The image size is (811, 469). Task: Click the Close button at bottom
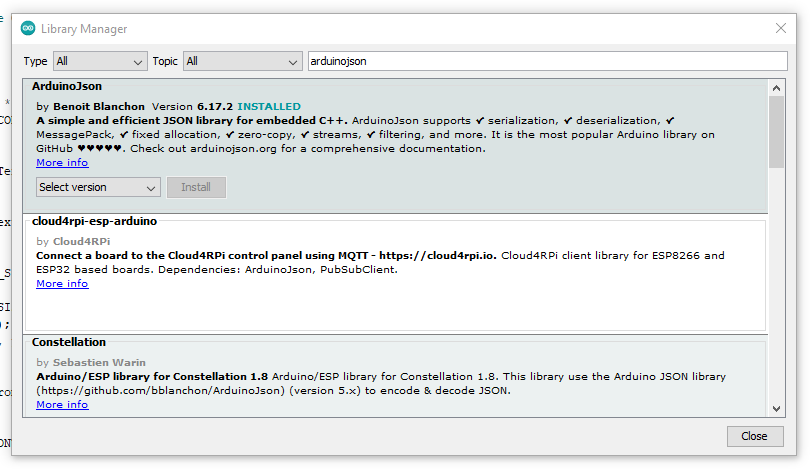755,436
